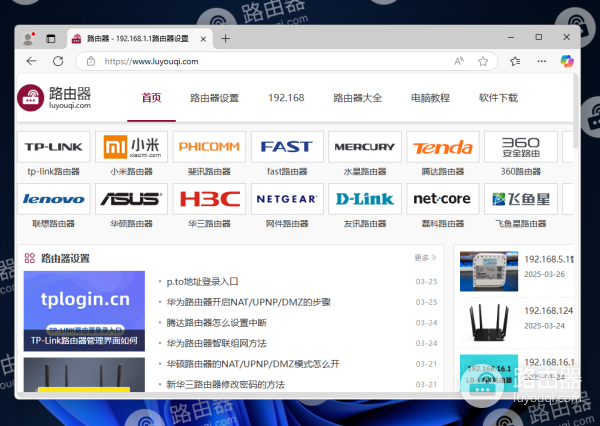Viewport: 600px width, 426px height.
Task: Open the tab actions menu icon
Action: coord(51,39)
